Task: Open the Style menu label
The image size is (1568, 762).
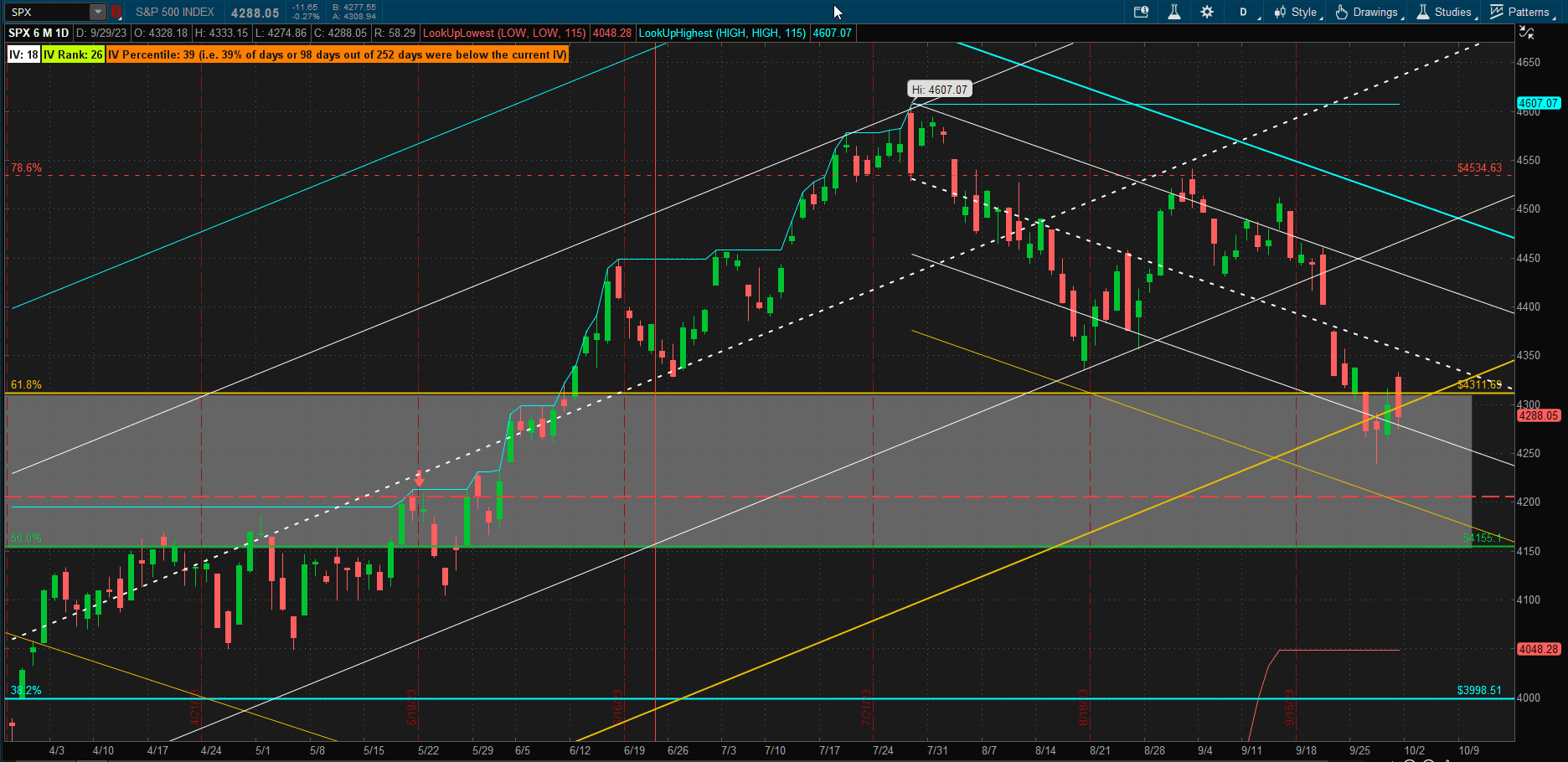Action: coord(1304,12)
